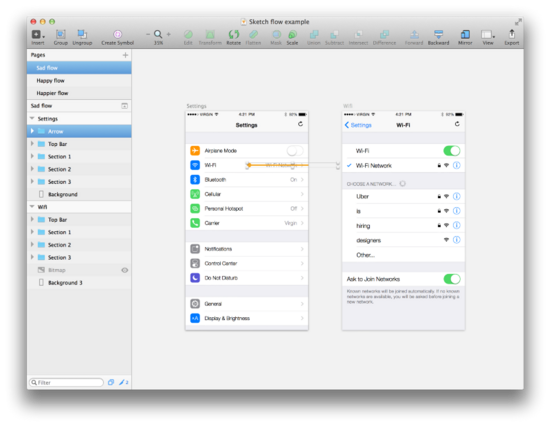Click the Create Symbol icon
The width and height of the screenshot is (550, 426).
click(x=118, y=34)
